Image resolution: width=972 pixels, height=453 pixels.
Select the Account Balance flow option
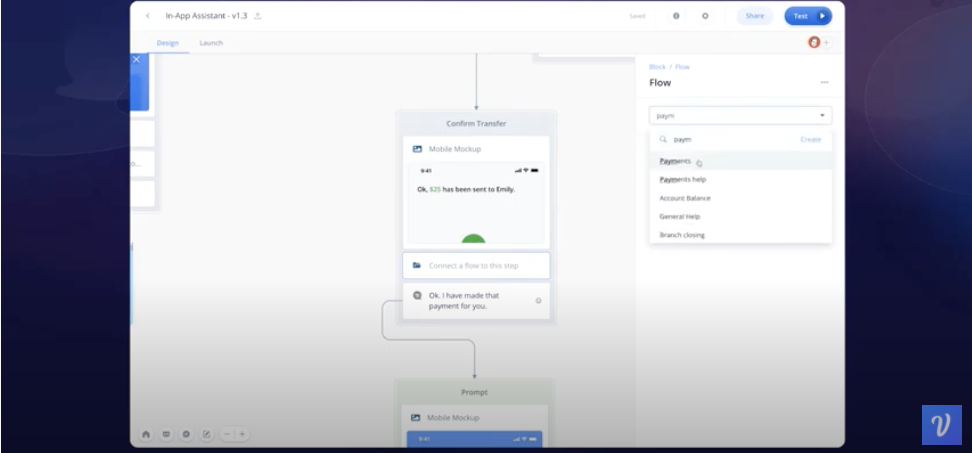(x=740, y=198)
